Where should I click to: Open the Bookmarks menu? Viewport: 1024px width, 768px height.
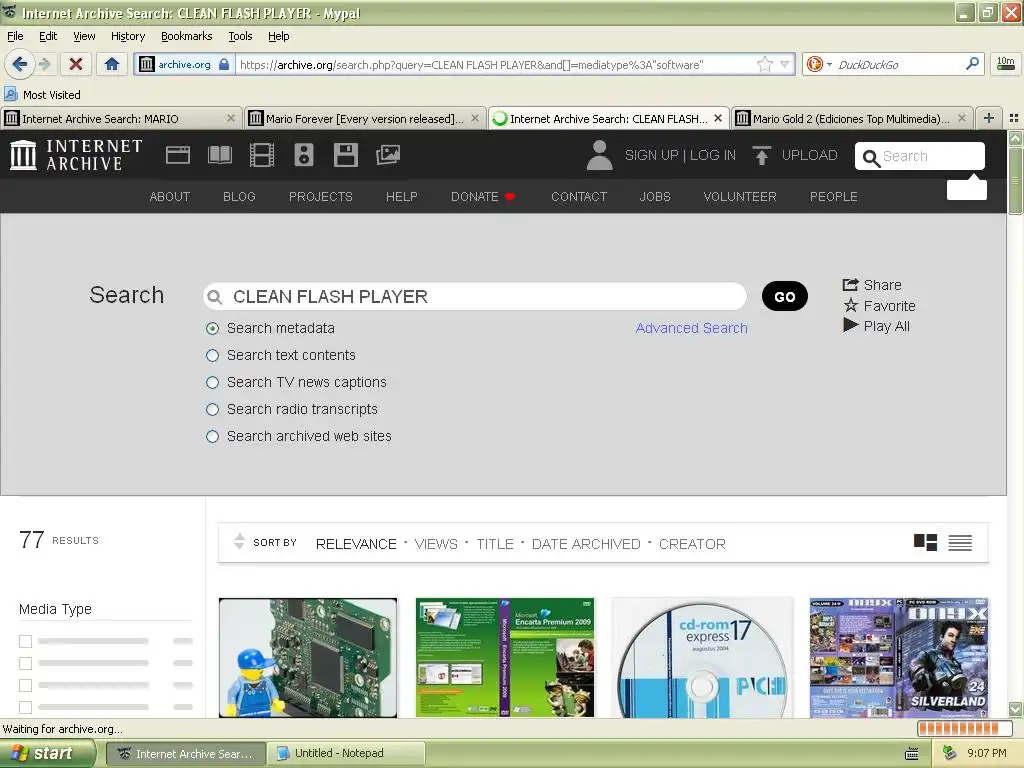pos(187,36)
